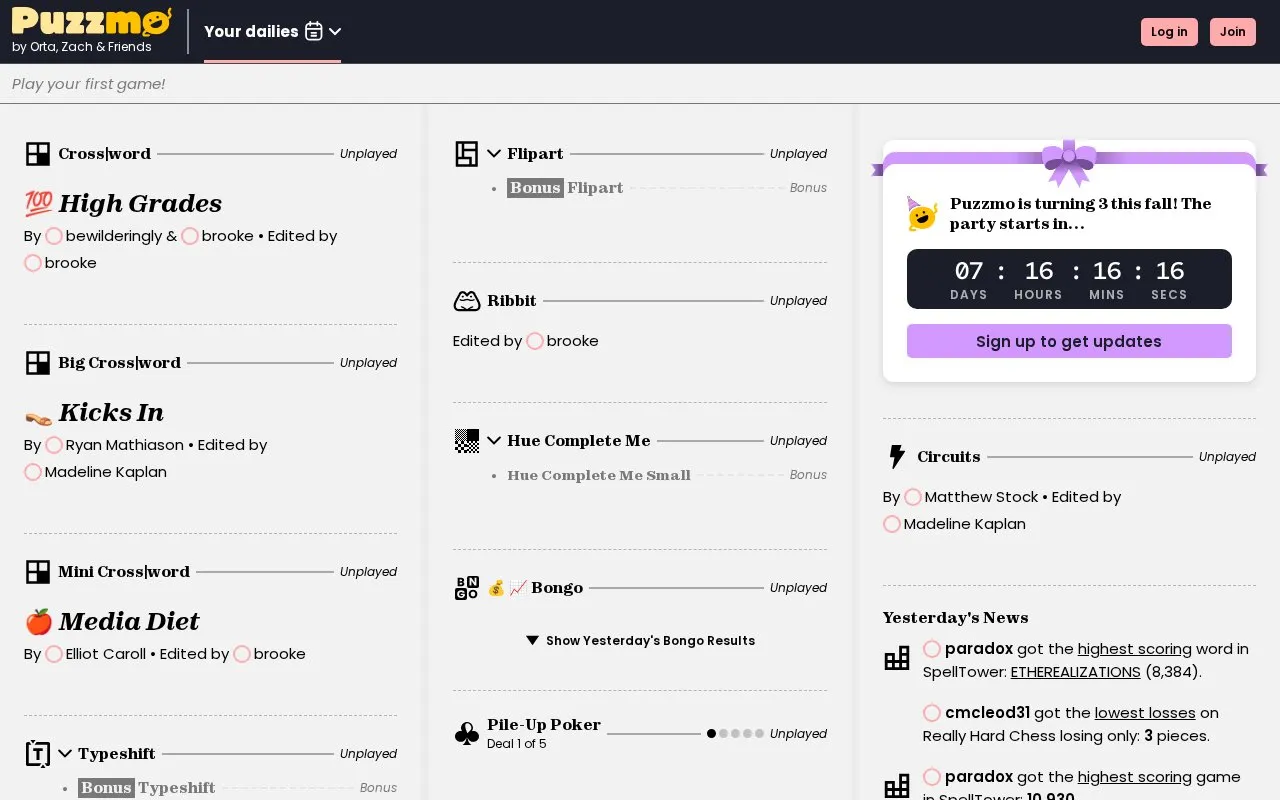Open the Bongo game icon
Screen dimensions: 1280x800
point(467,588)
